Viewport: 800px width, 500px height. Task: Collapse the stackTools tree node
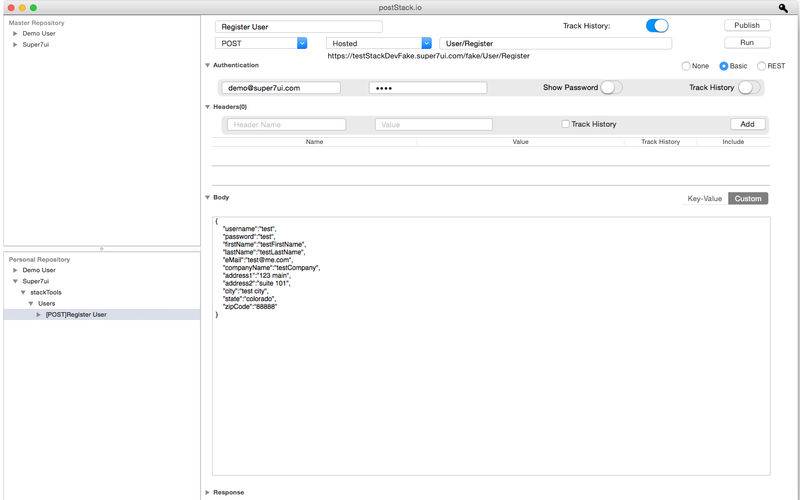coord(23,292)
